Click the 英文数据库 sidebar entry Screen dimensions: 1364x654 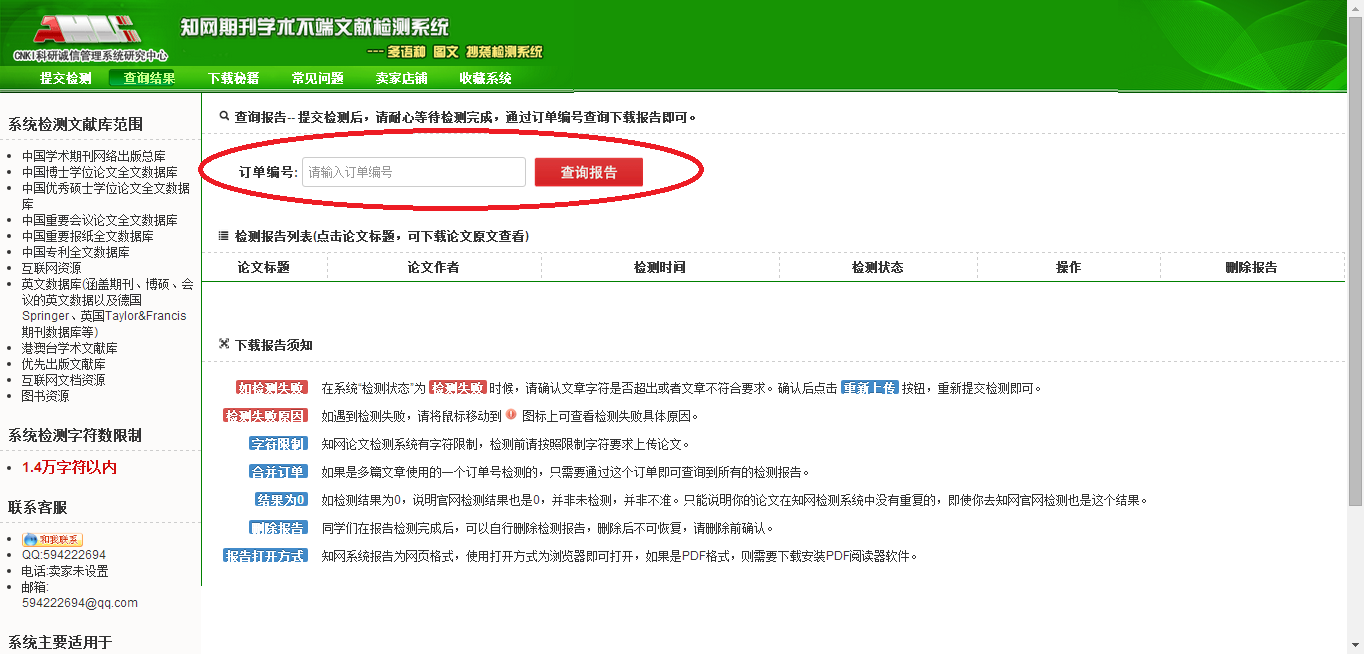(x=107, y=308)
